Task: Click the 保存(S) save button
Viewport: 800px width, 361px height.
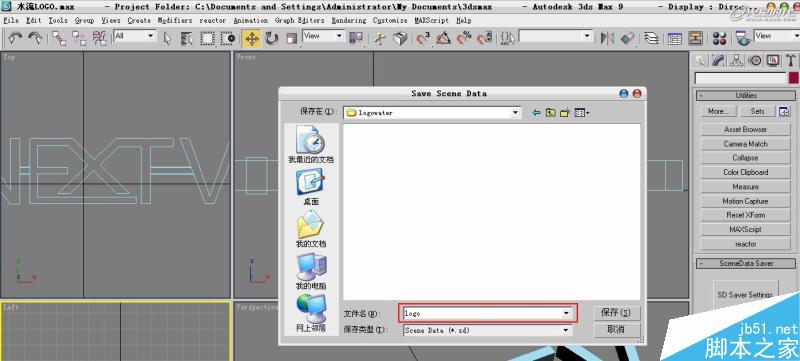Action: (x=616, y=313)
